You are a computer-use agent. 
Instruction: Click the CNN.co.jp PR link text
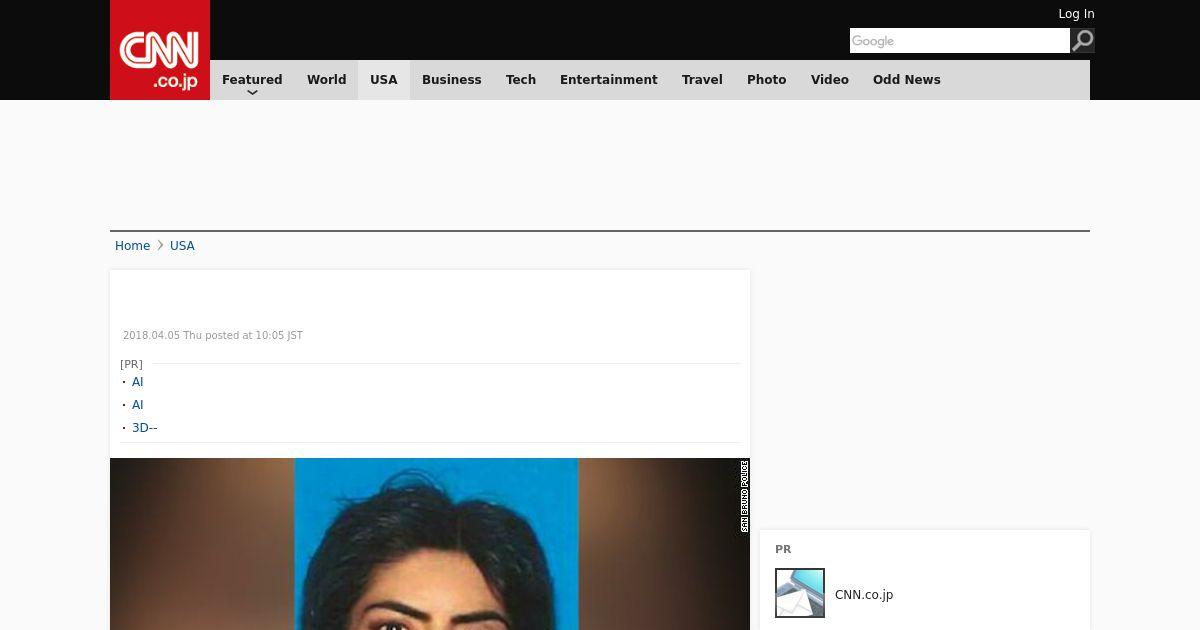tap(864, 595)
